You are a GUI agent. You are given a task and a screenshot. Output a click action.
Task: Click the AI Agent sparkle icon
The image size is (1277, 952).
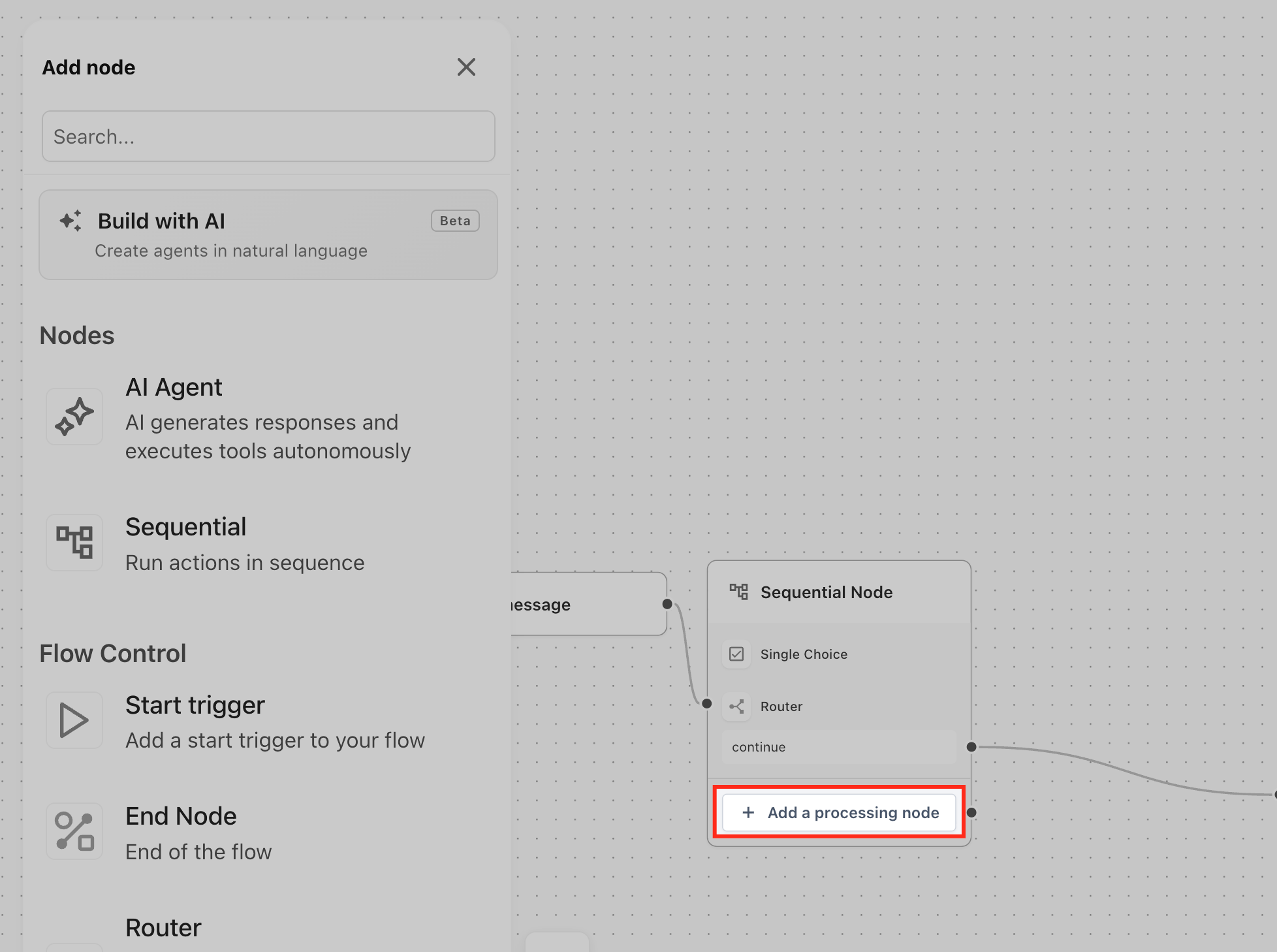[74, 417]
